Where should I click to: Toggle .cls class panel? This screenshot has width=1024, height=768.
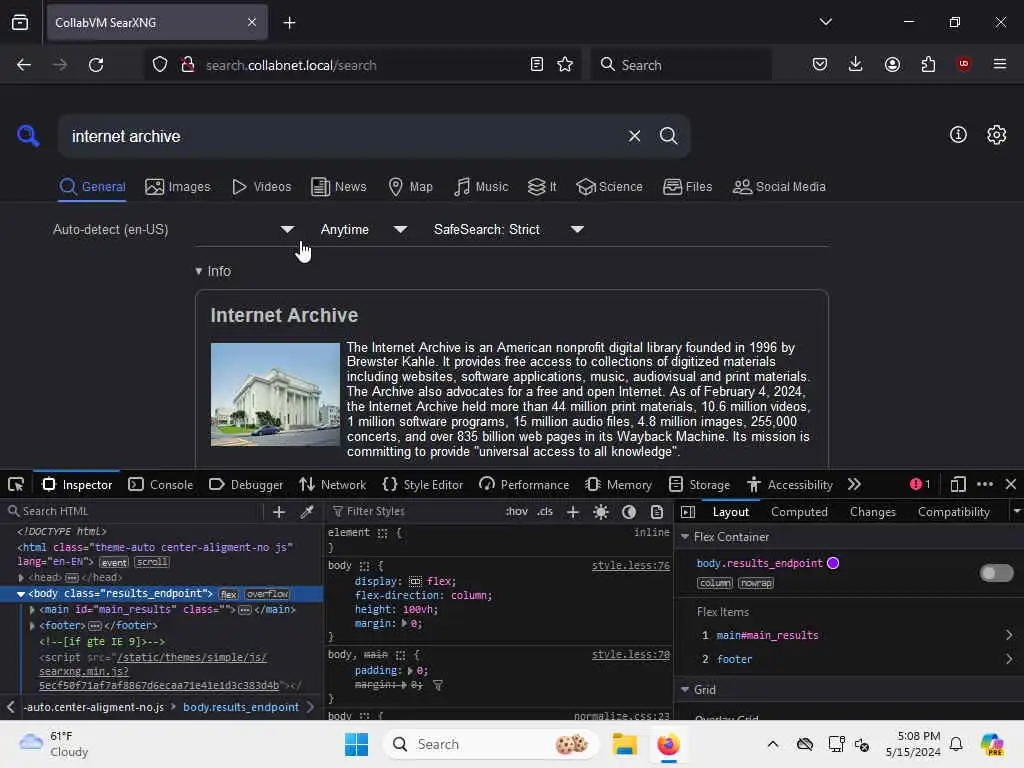(x=545, y=511)
